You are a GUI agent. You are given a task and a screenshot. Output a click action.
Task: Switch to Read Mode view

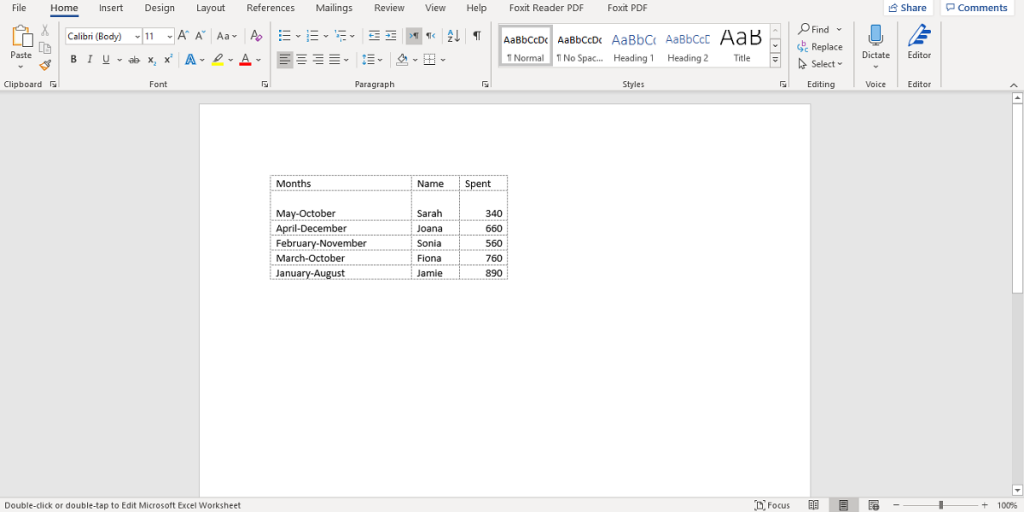pyautogui.click(x=814, y=505)
